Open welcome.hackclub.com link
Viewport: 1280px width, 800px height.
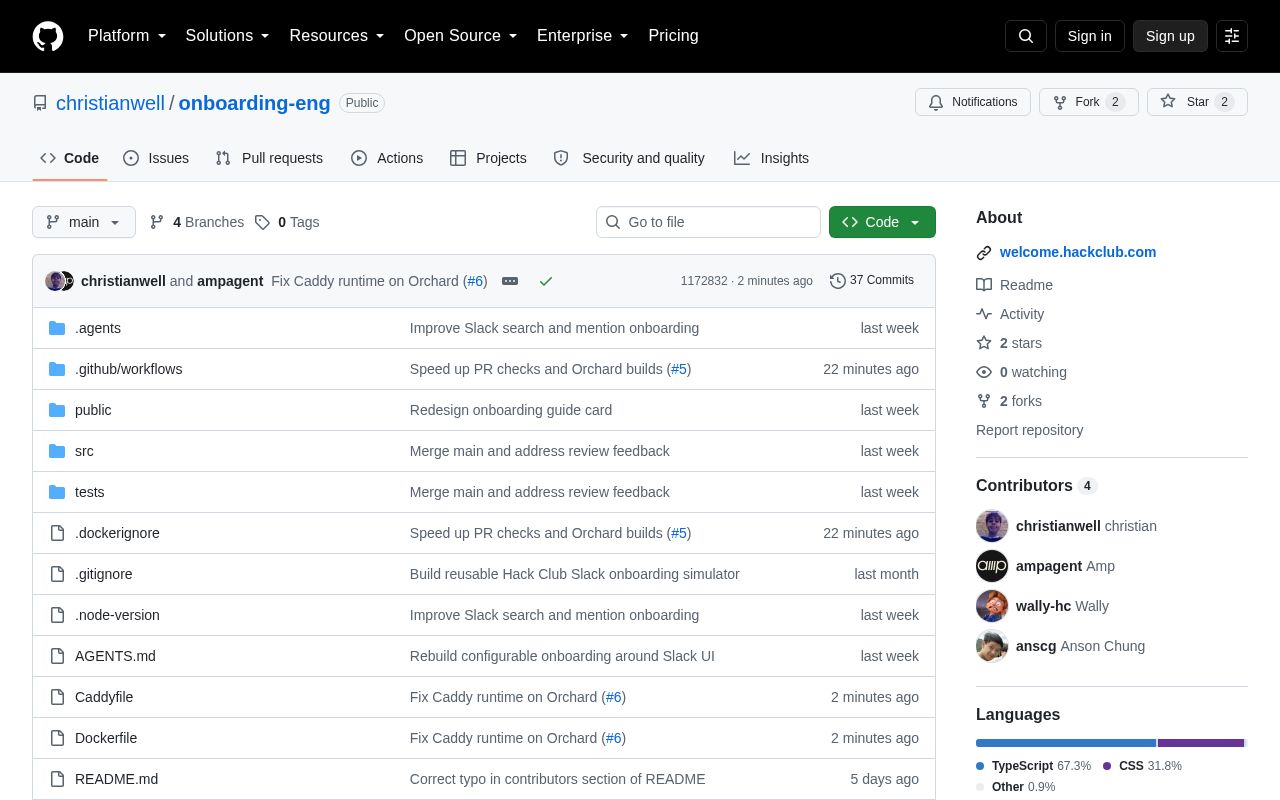coord(1078,252)
